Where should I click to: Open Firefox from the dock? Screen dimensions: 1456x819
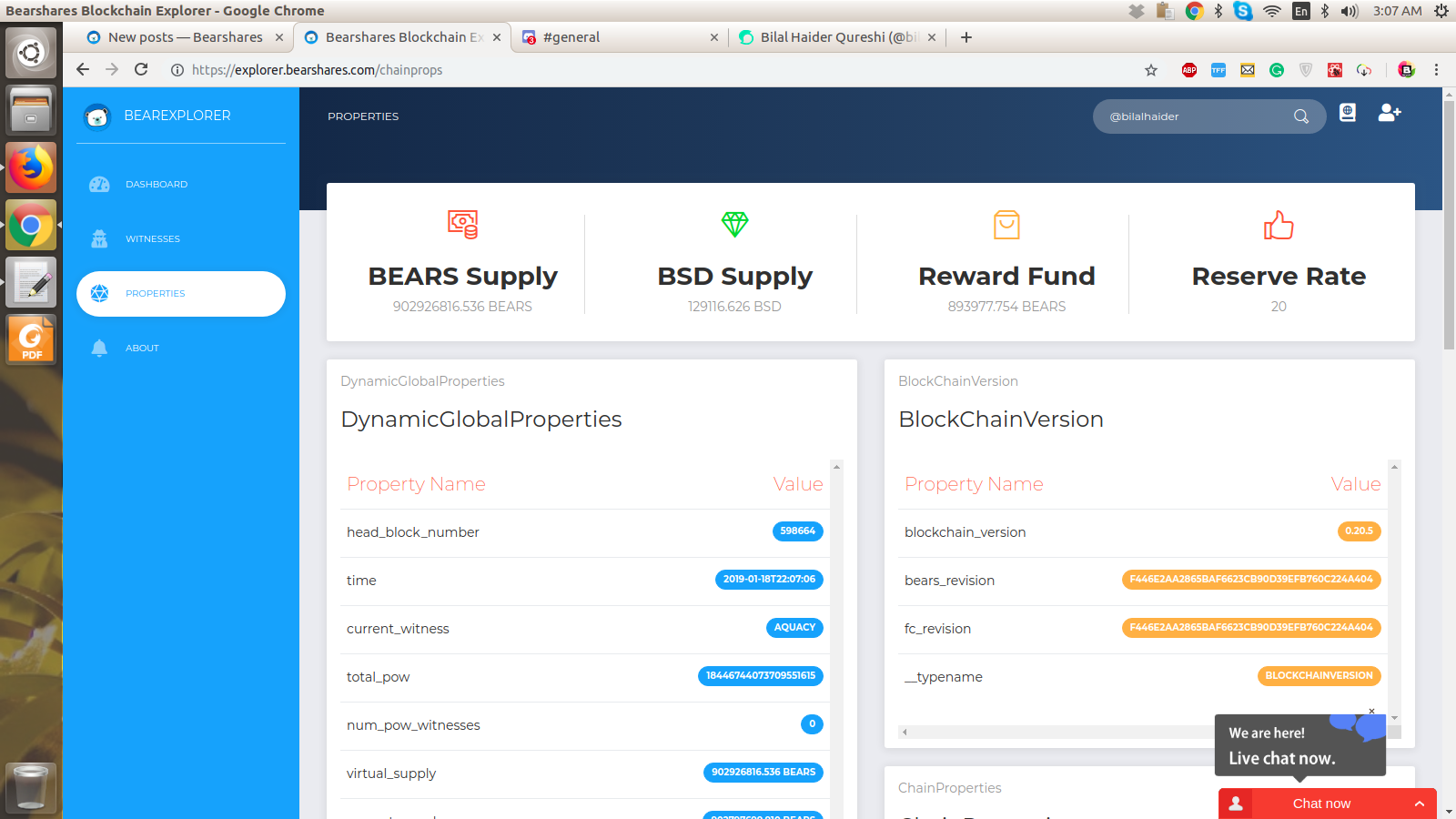31,167
